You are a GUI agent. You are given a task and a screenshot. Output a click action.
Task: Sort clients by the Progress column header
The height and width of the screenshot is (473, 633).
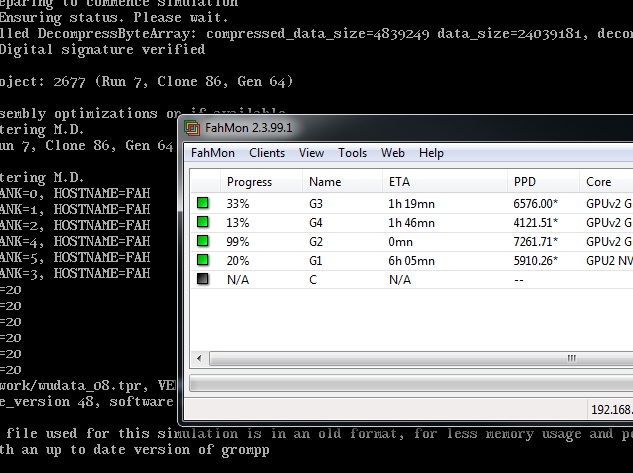261,182
